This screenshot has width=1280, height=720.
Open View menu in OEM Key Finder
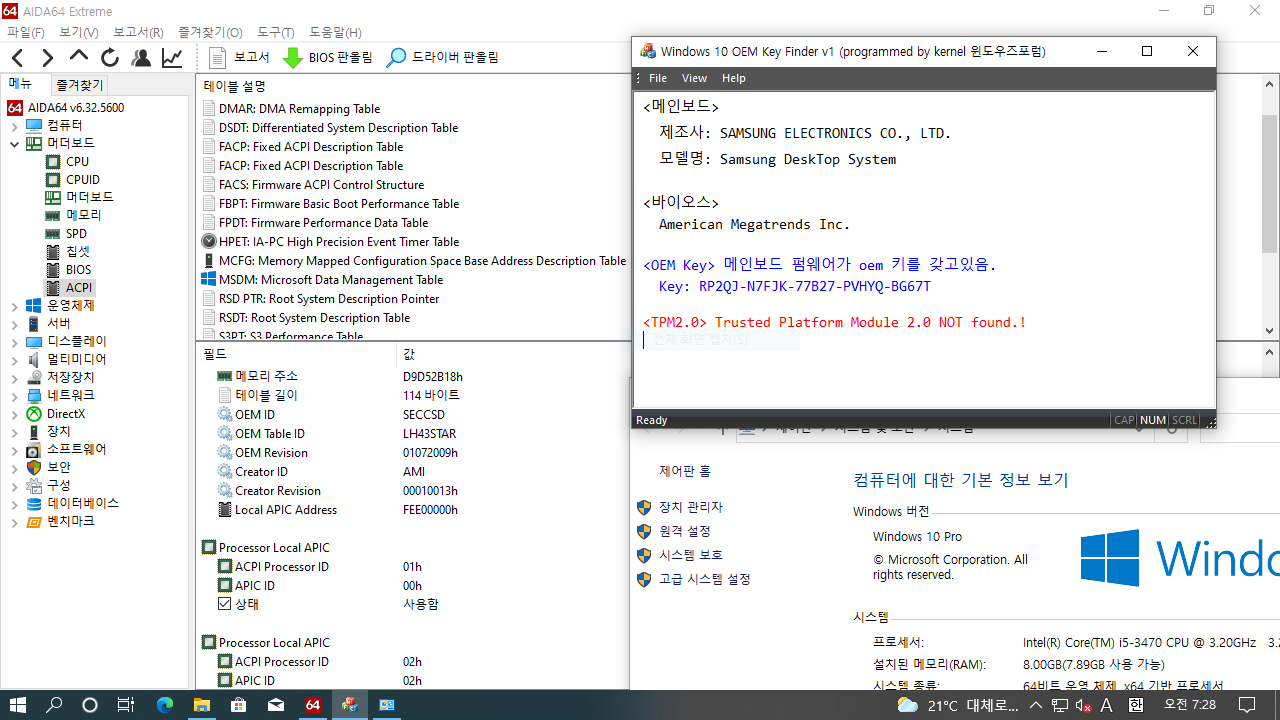[694, 78]
